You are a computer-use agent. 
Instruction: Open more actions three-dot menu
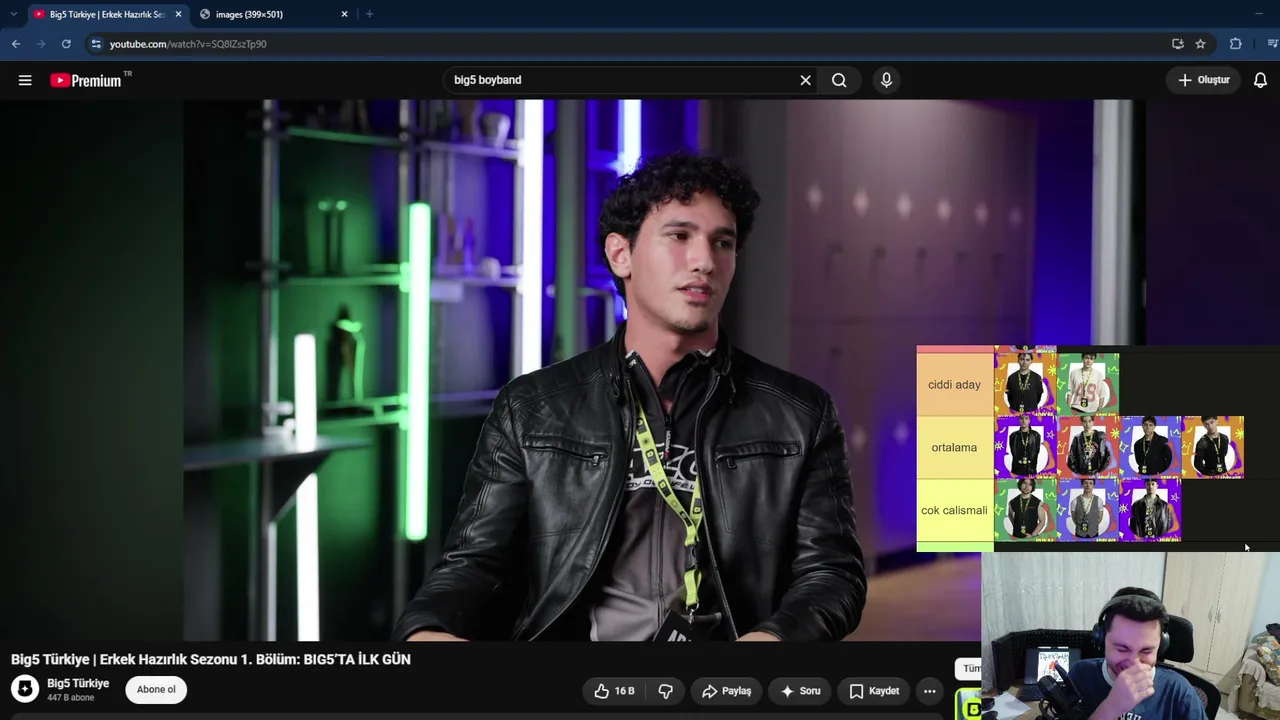(x=929, y=691)
